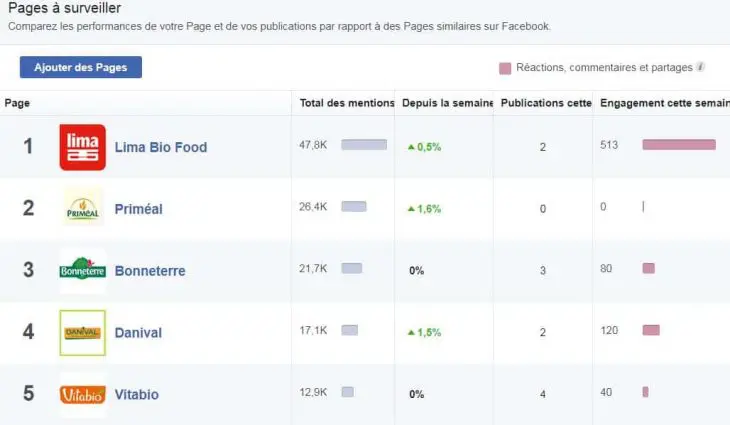The width and height of the screenshot is (730, 425).
Task: Click the pink reactions legend swatch
Action: [505, 69]
